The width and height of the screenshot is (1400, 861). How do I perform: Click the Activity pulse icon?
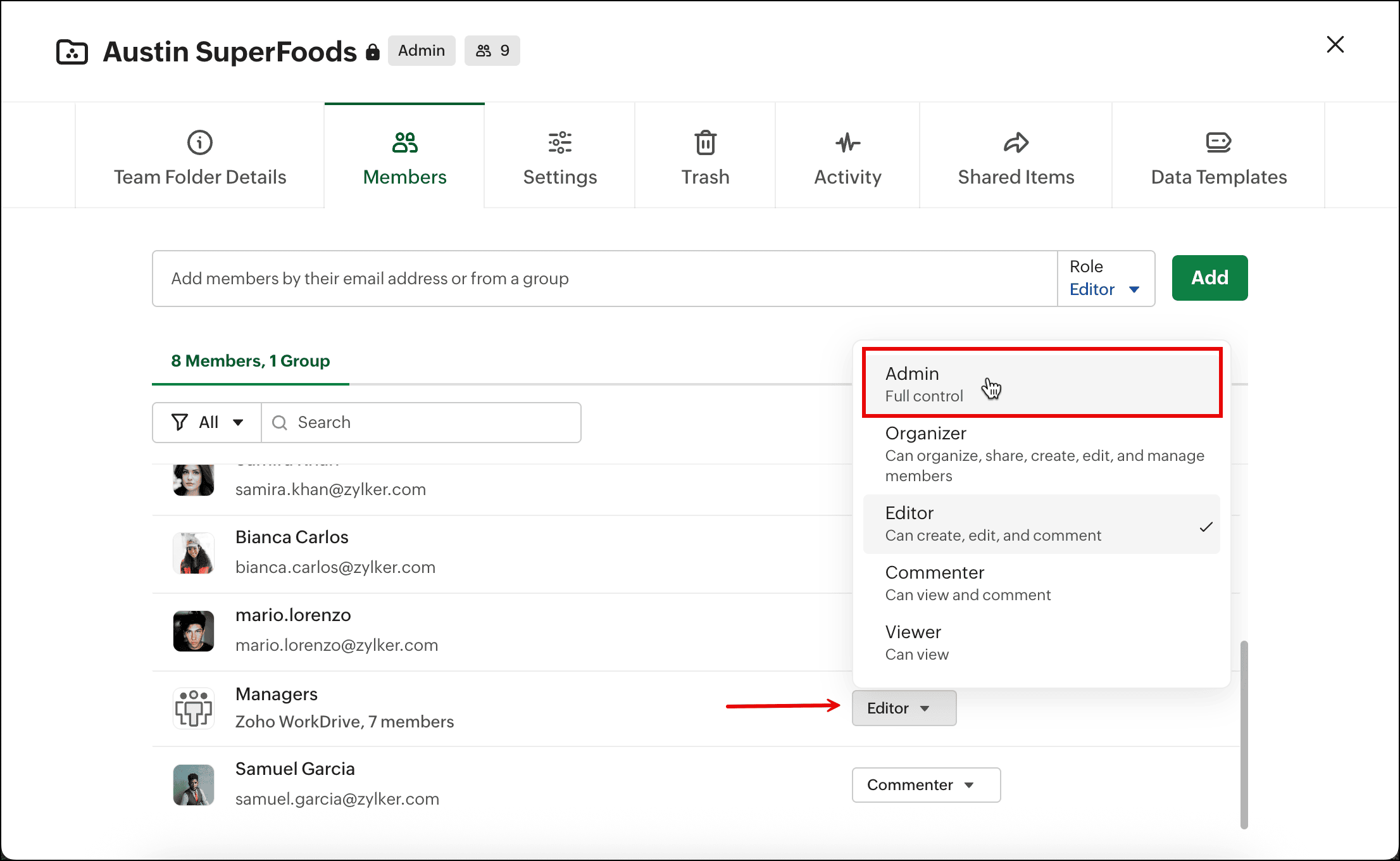click(x=847, y=142)
